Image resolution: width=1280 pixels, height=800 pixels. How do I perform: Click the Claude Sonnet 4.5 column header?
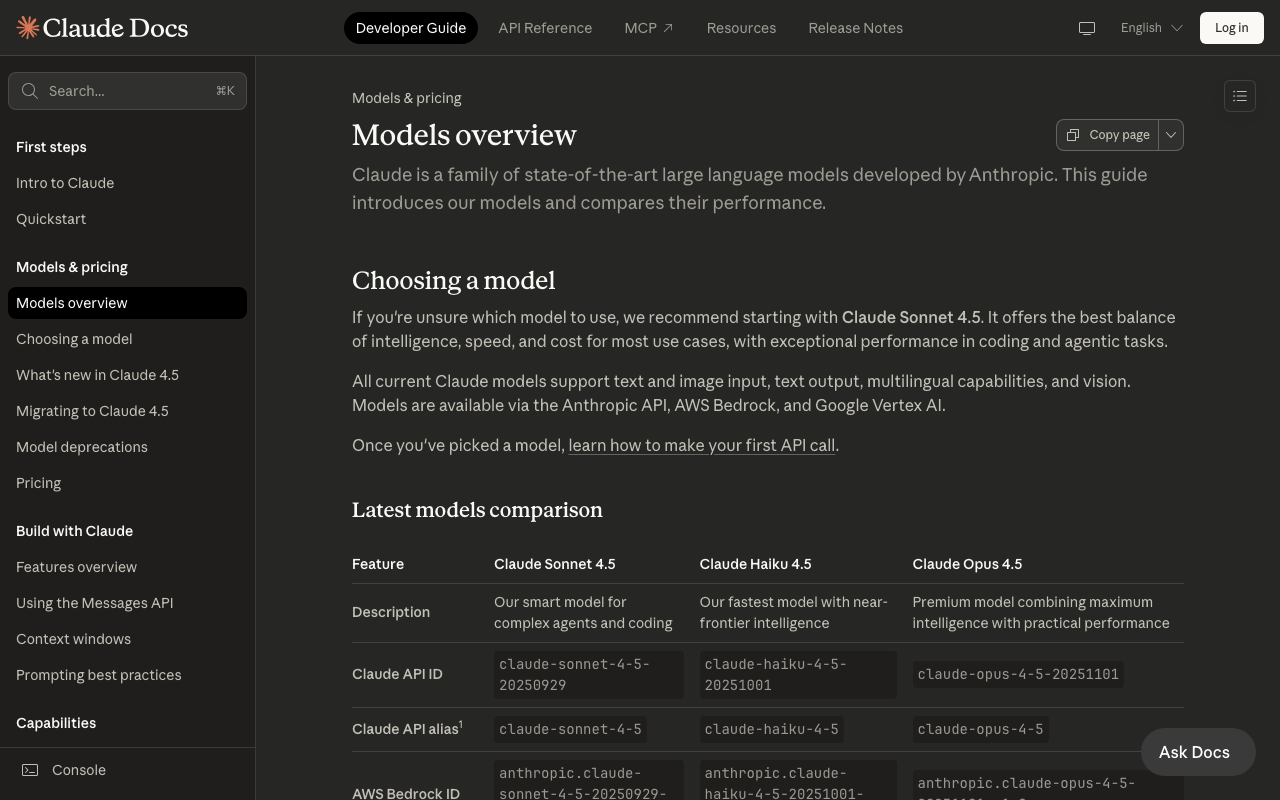pos(555,564)
